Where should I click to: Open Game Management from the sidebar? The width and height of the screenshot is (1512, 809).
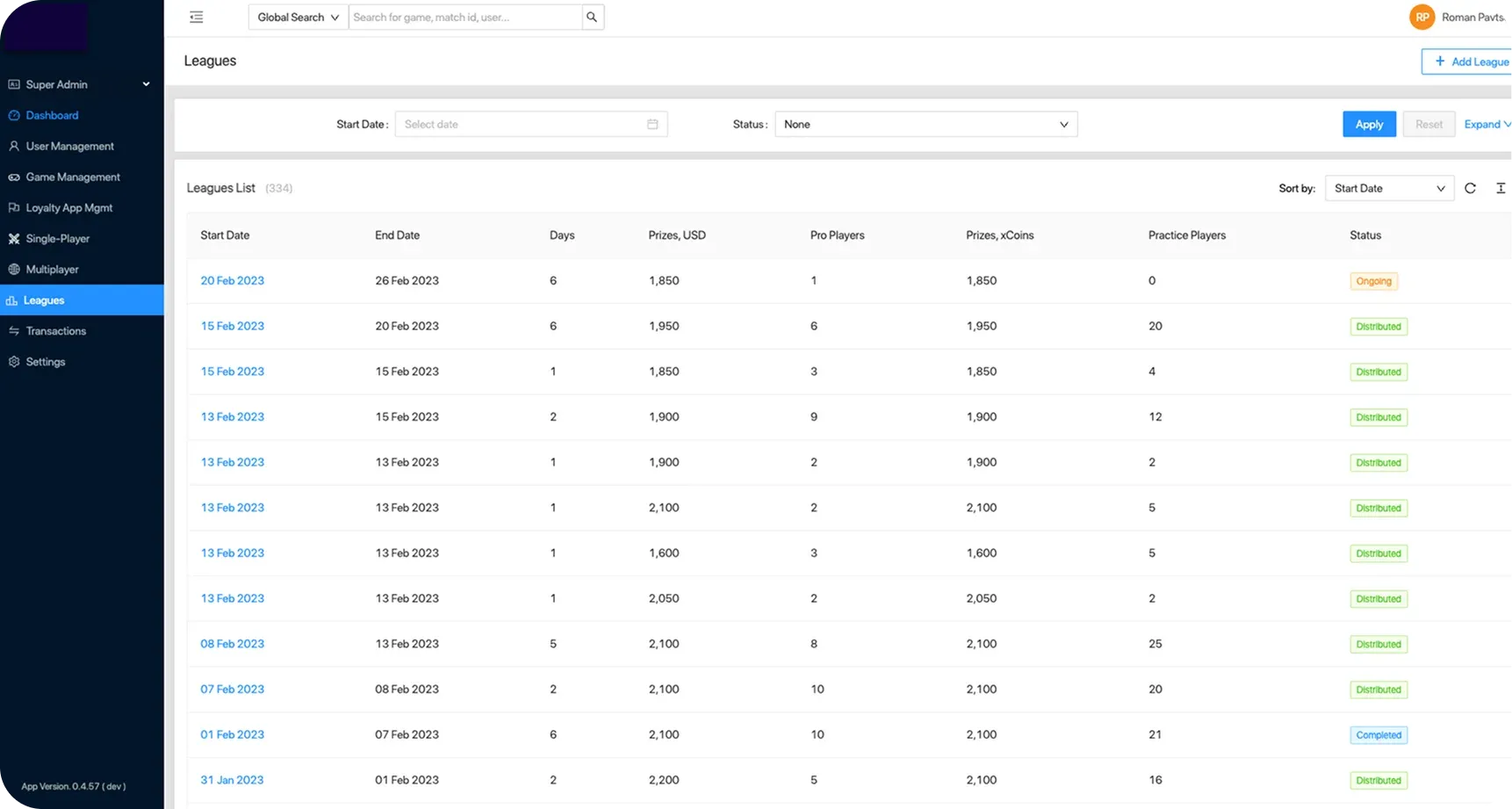click(73, 177)
